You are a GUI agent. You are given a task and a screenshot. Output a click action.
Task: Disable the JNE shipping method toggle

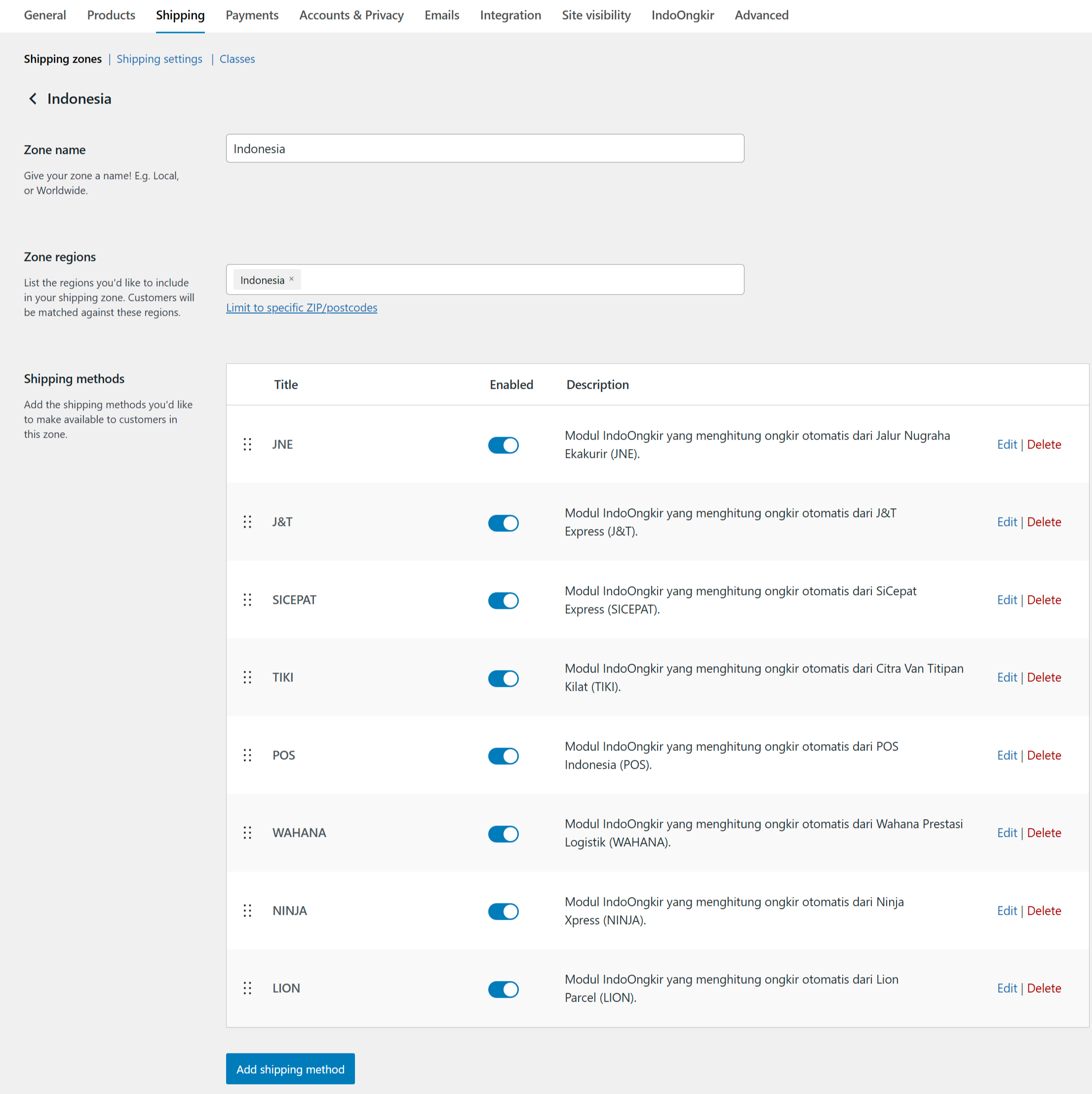click(x=503, y=445)
